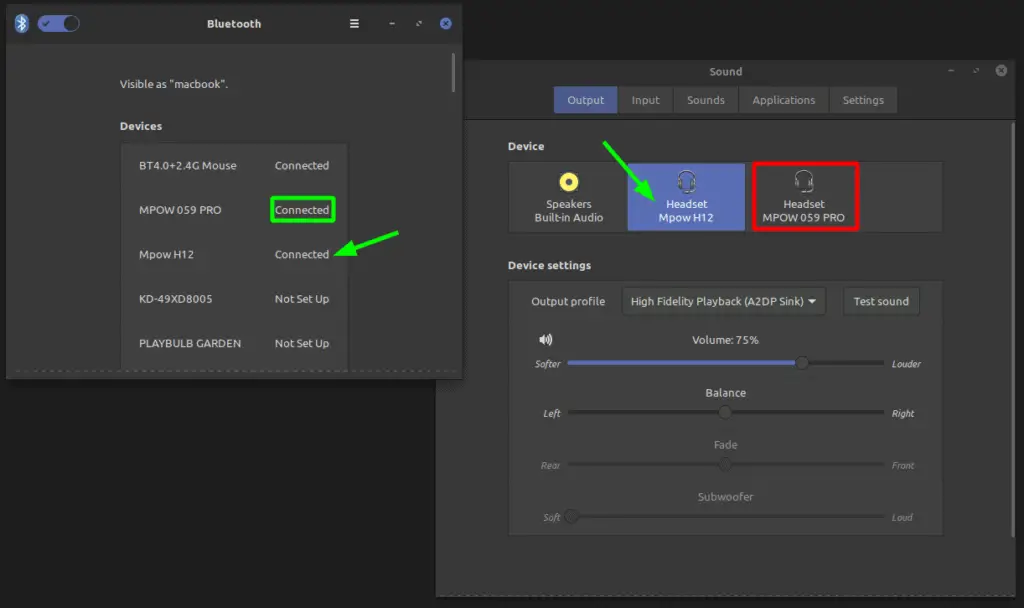Click the Fade slider handle
The height and width of the screenshot is (608, 1024).
pyautogui.click(x=725, y=464)
